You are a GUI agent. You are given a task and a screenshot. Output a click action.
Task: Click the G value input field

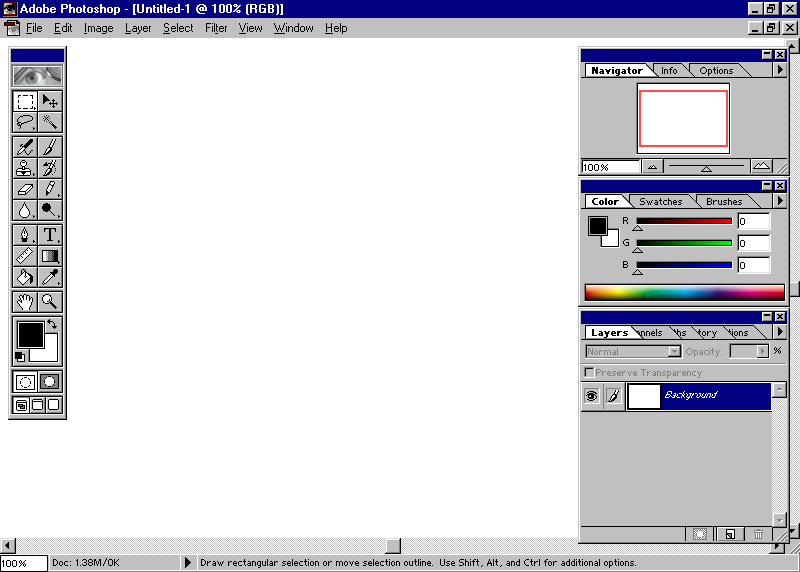pos(753,243)
